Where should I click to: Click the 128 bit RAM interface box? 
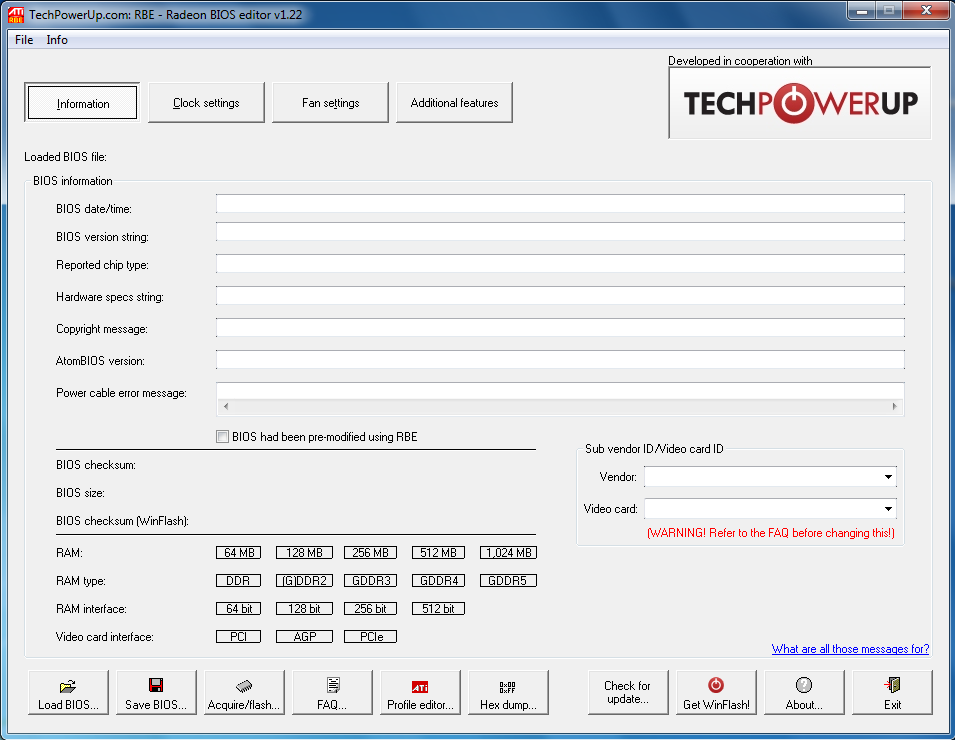305,608
